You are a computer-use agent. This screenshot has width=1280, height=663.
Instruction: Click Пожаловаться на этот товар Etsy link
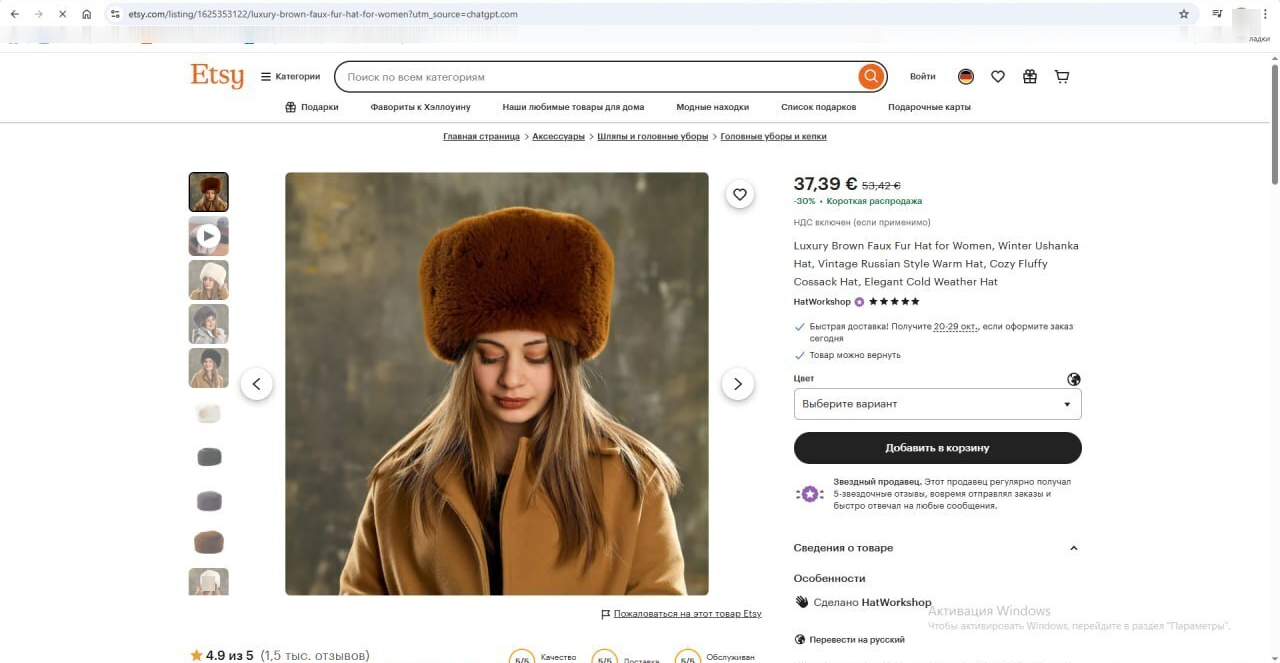687,614
